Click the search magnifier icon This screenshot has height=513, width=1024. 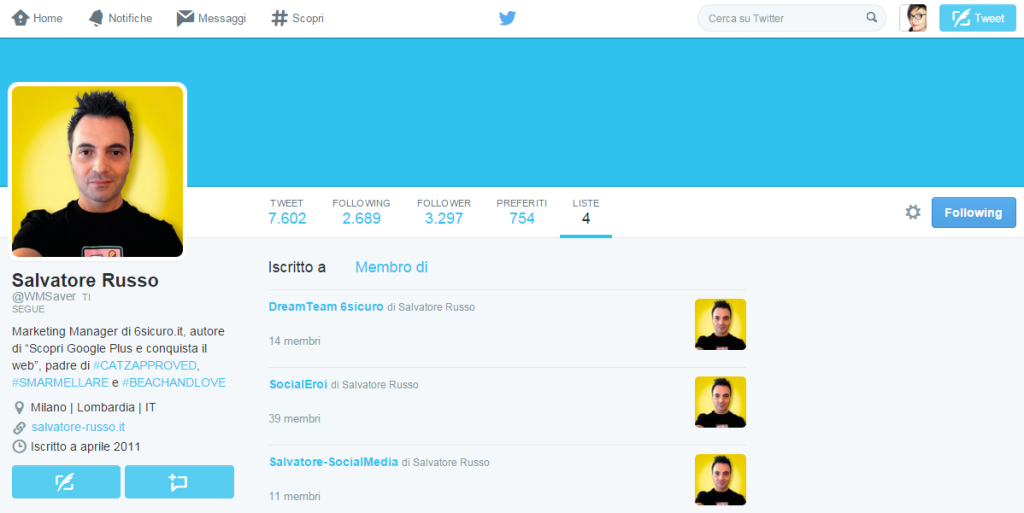click(x=871, y=18)
